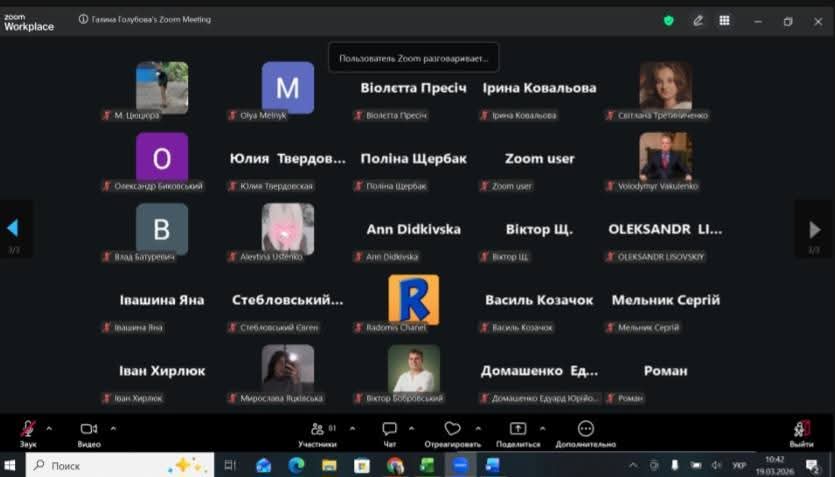Open the grid view layout icon
The height and width of the screenshot is (477, 835).
[725, 20]
